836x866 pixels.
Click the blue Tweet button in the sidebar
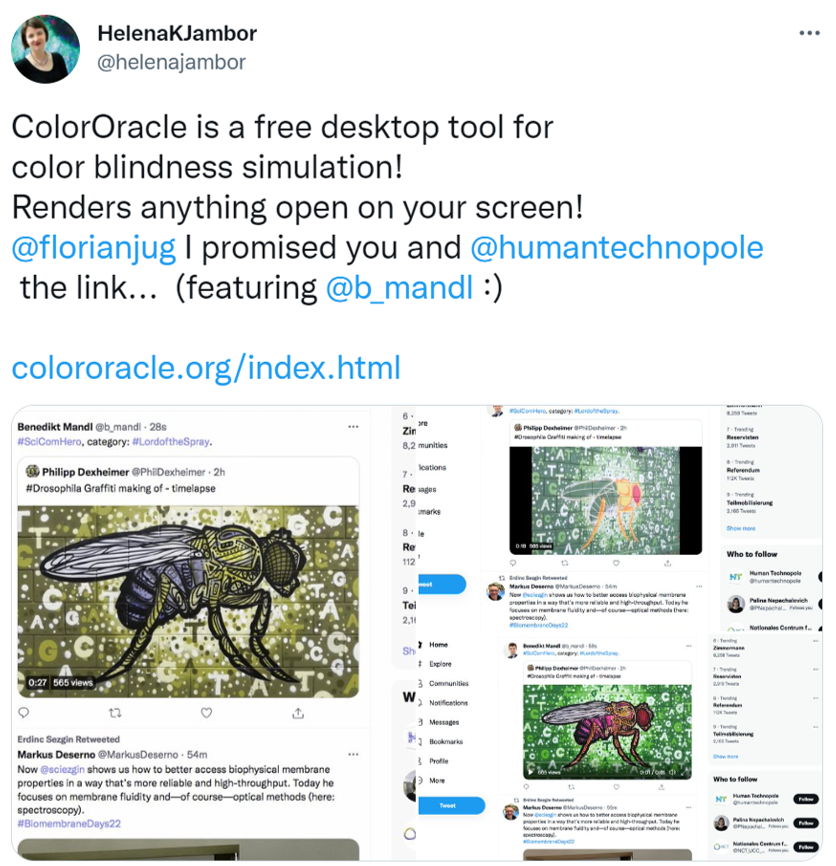pos(451,806)
